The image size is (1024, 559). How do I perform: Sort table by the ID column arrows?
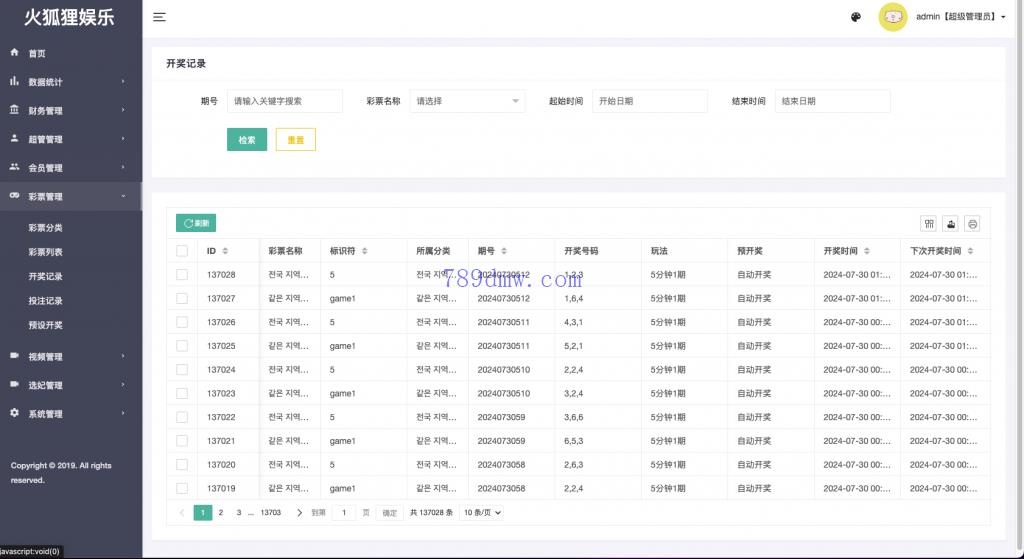pyautogui.click(x=225, y=251)
